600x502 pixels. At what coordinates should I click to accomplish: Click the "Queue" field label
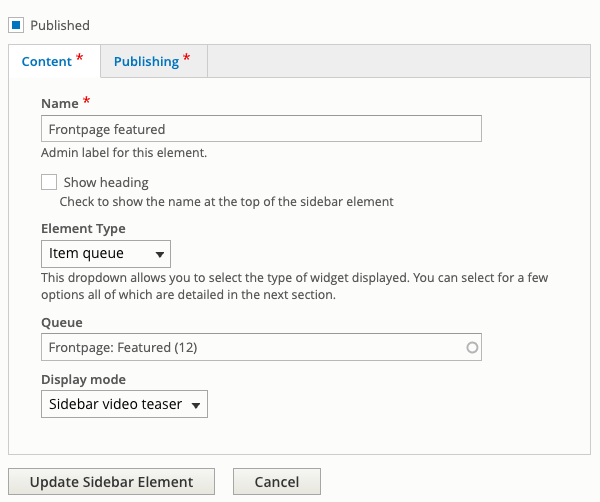pyautogui.click(x=62, y=323)
